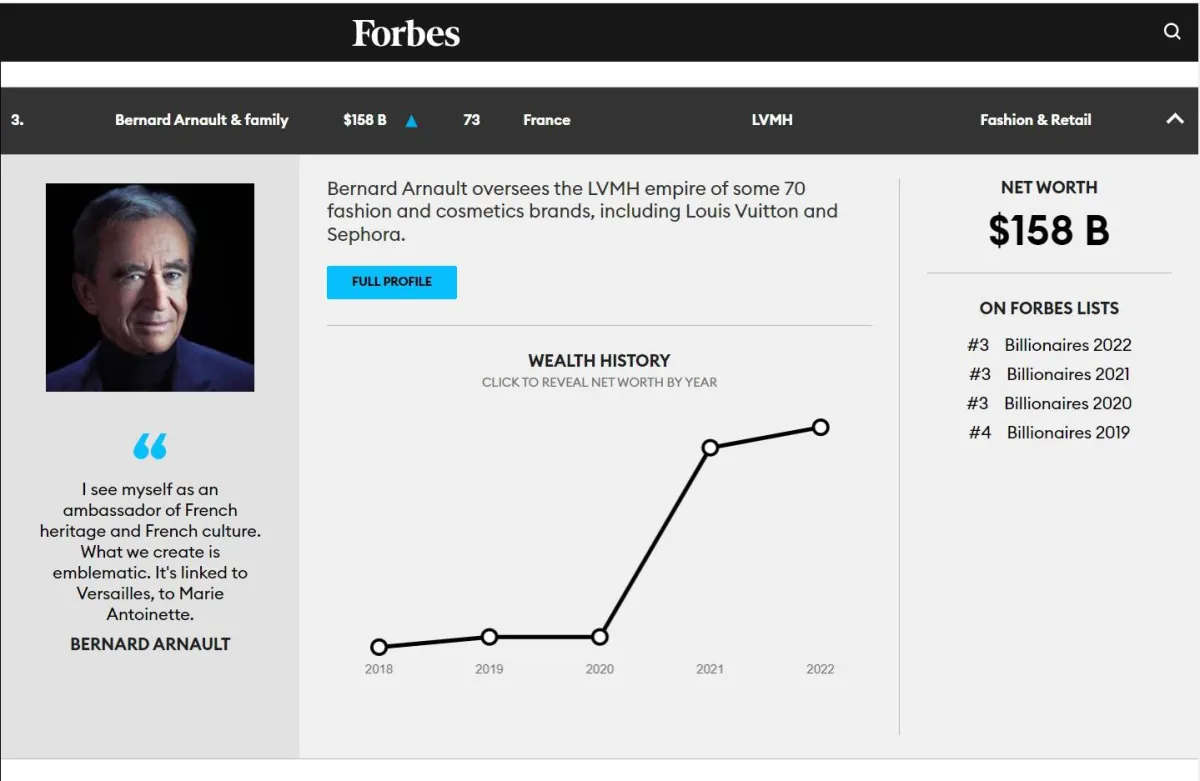This screenshot has width=1200, height=781.
Task: Click the blue quotation mark icon
Action: coord(150,446)
